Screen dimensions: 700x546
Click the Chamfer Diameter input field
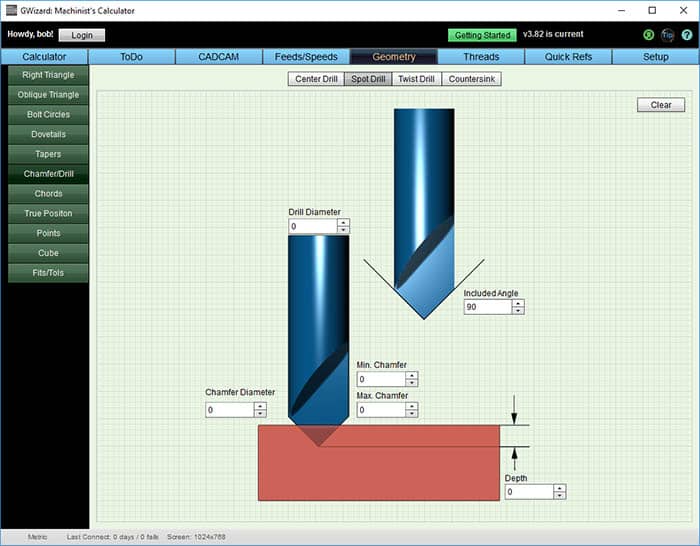(x=229, y=410)
